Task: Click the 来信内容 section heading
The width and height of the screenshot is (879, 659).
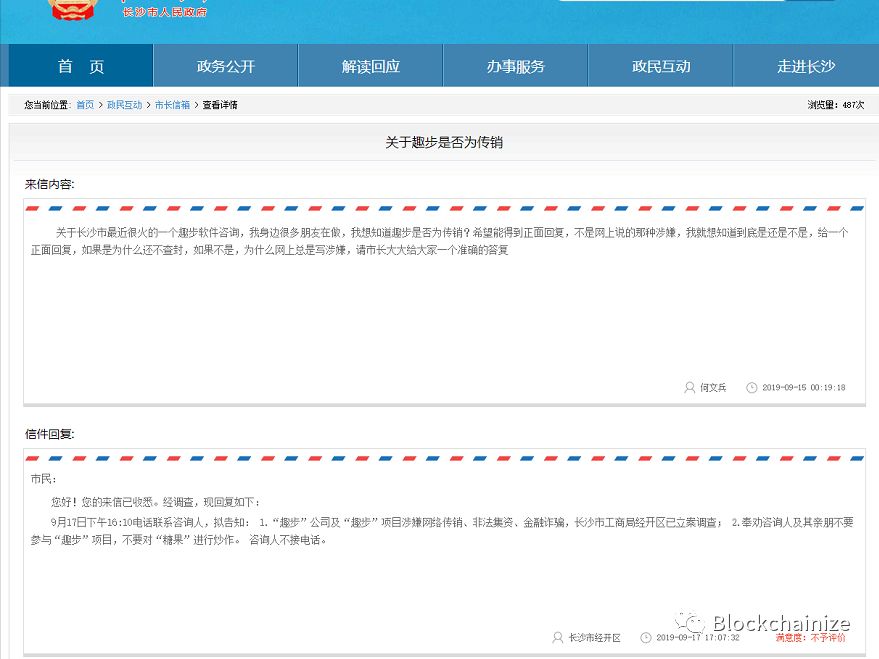Action: click(49, 184)
